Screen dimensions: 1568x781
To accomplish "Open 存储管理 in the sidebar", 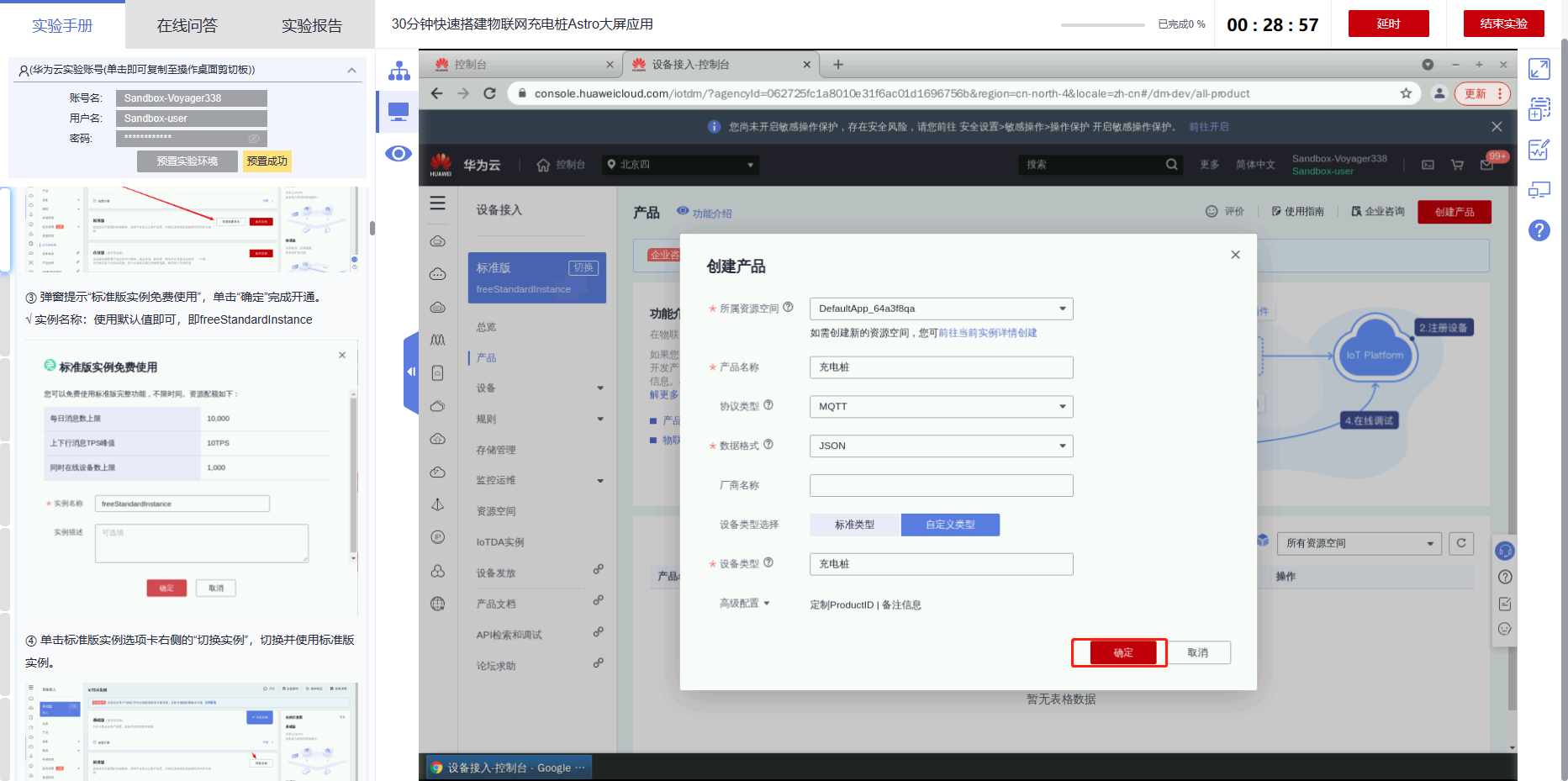I will click(496, 450).
